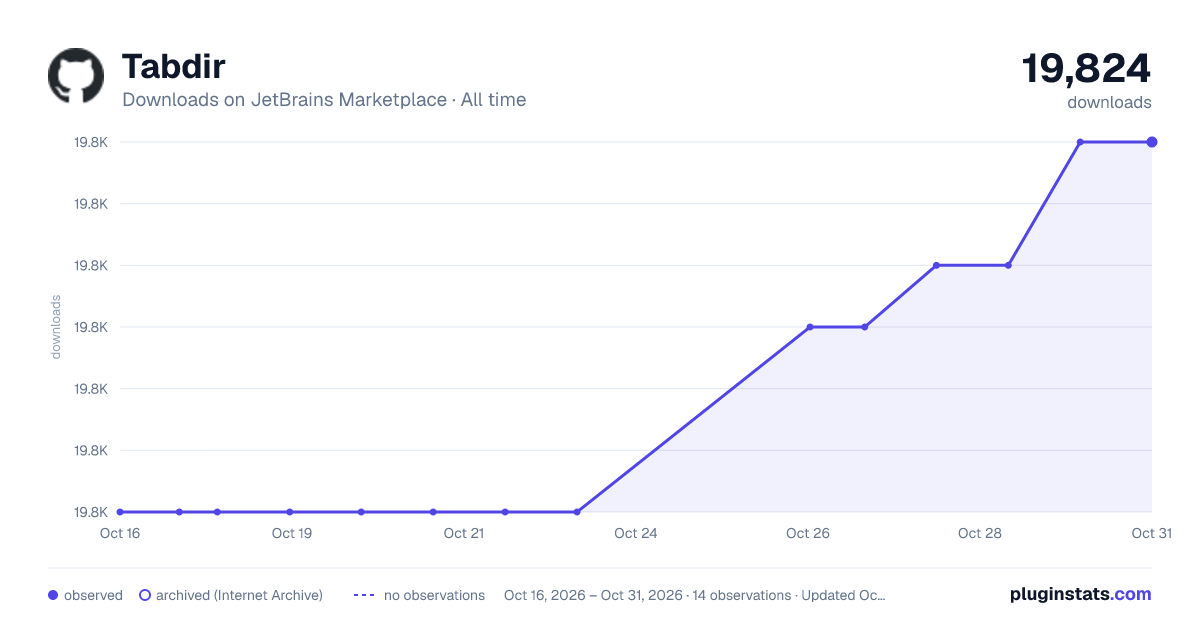Click the Tabdir plugin title
This screenshot has width=1200, height=630.
(174, 66)
